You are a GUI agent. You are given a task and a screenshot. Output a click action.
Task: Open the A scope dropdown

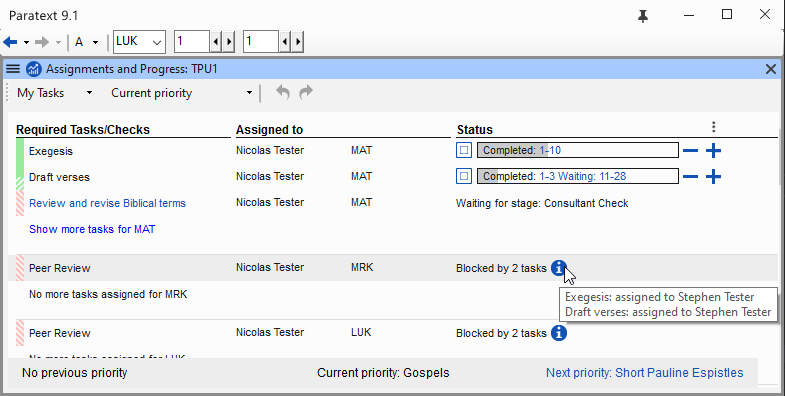[x=87, y=42]
